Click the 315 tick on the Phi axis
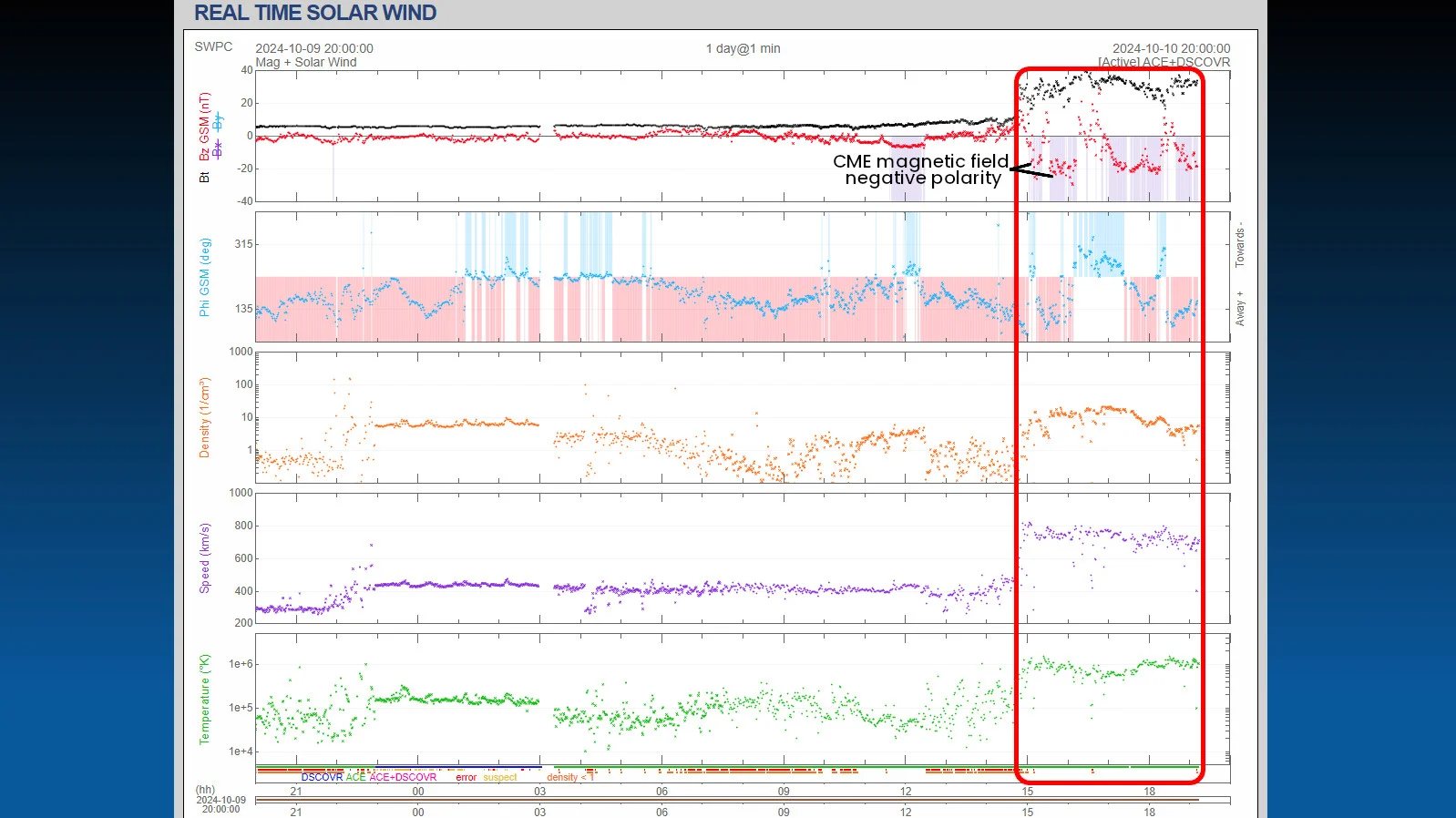 [x=243, y=244]
